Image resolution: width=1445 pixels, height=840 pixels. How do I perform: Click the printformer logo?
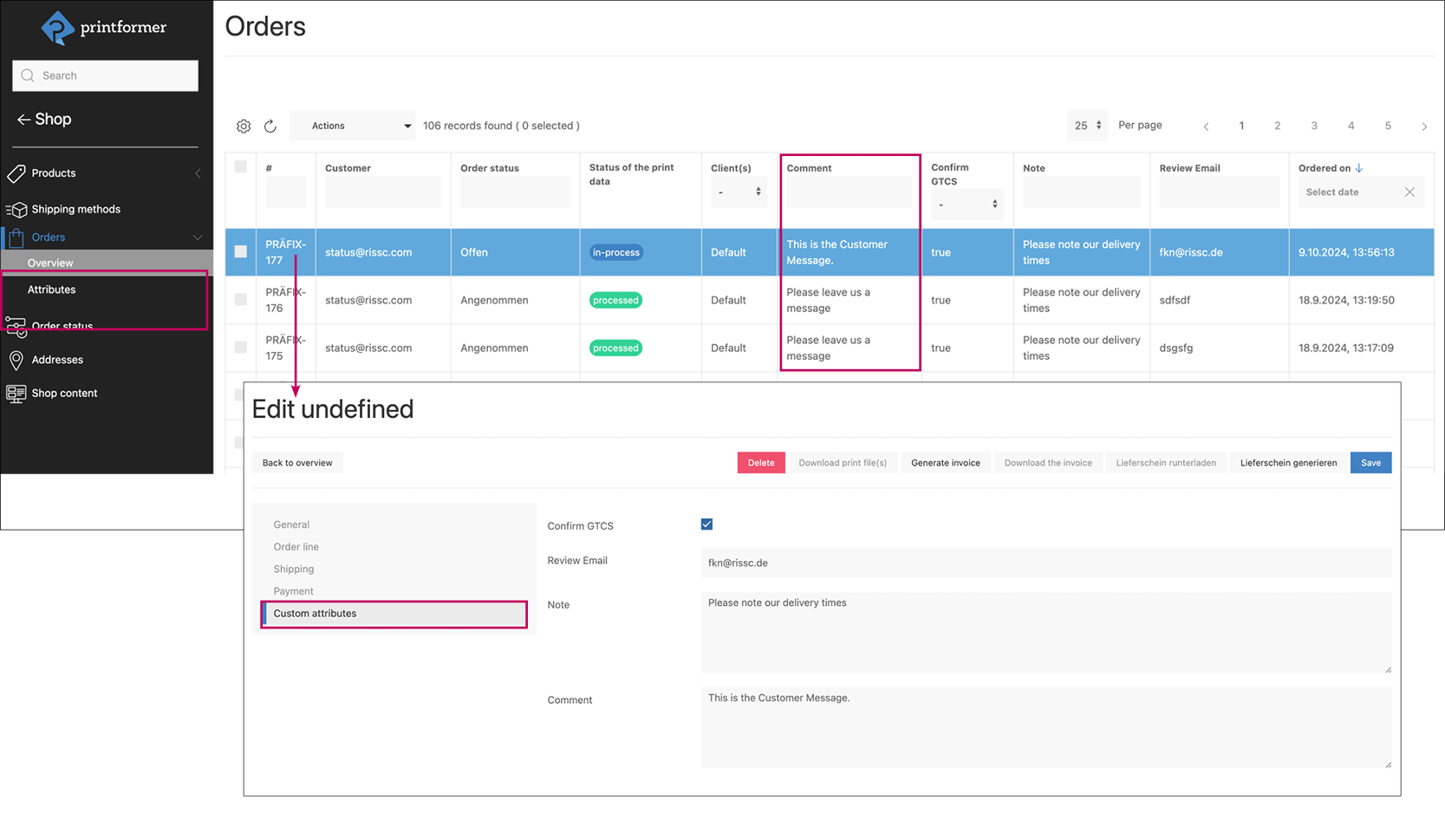[x=104, y=28]
